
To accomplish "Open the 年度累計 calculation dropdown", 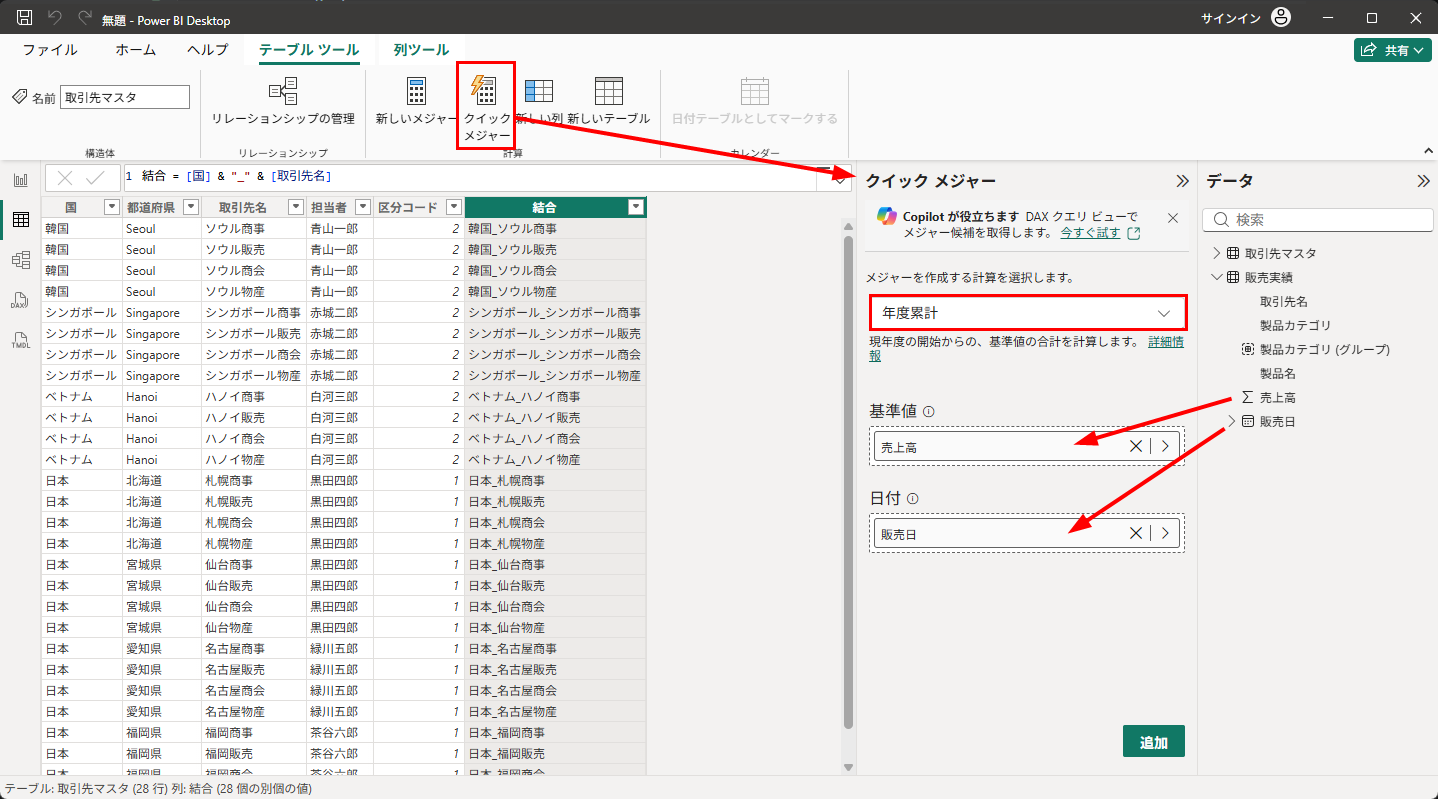I will 1028,313.
